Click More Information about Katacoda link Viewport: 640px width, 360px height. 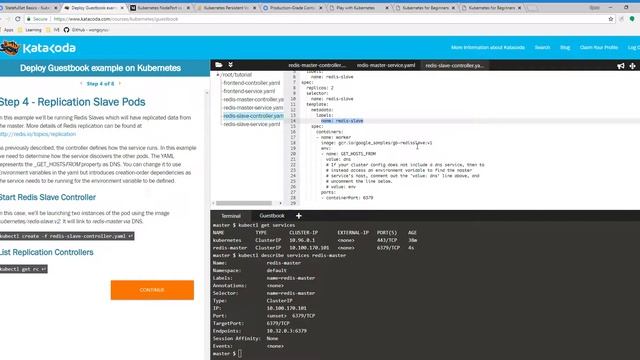488,47
